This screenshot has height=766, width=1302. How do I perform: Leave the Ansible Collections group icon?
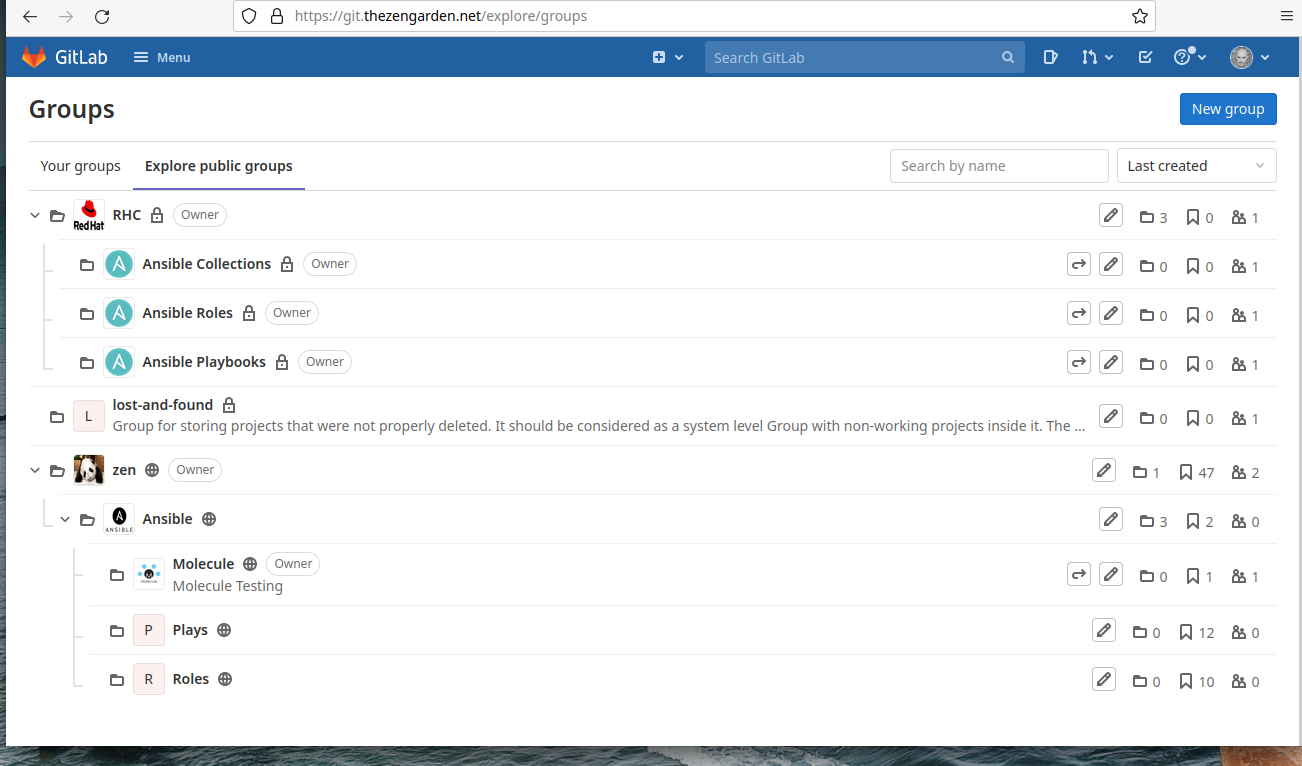tap(1079, 264)
